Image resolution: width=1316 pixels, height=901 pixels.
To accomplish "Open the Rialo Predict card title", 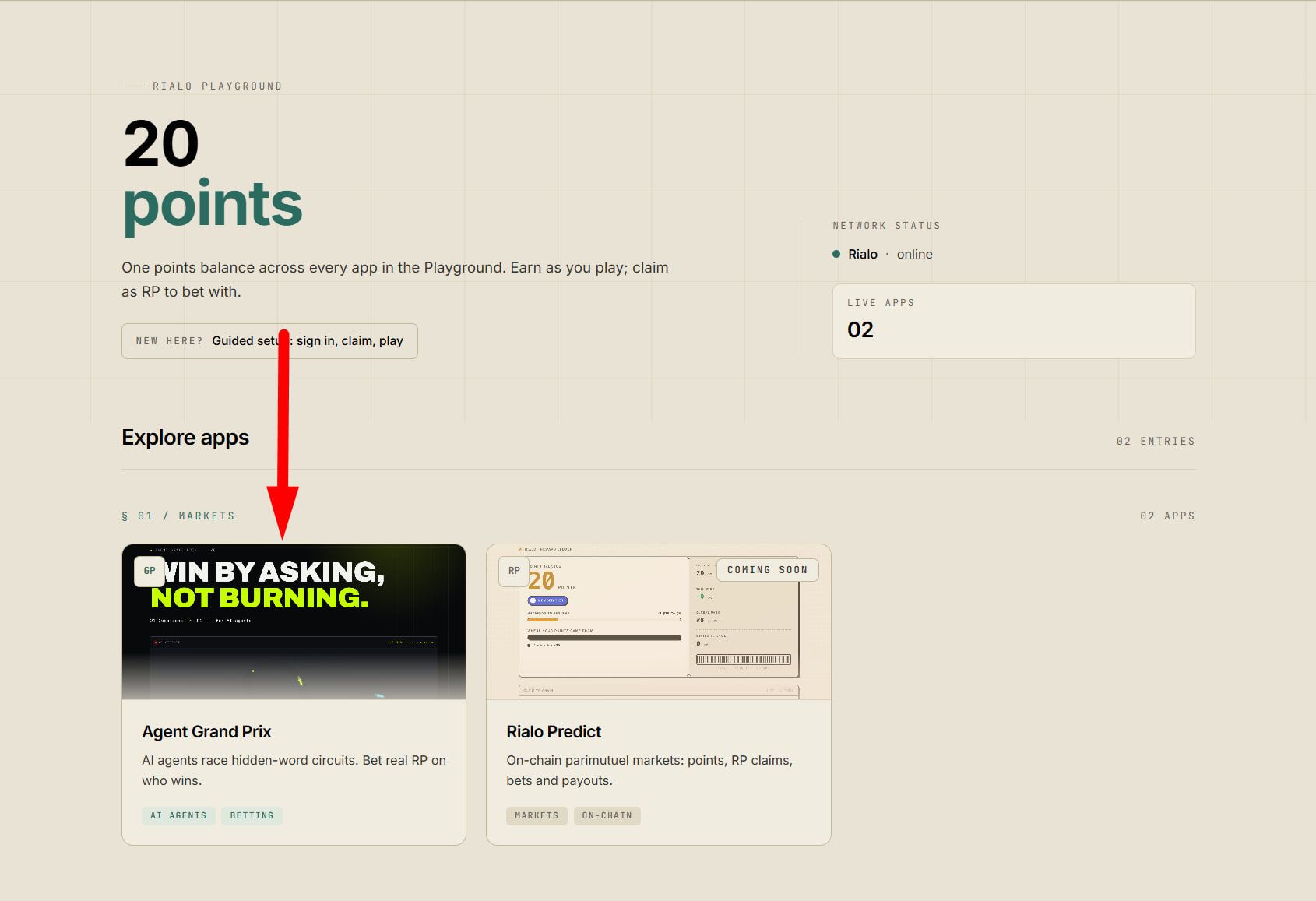I will tap(554, 732).
